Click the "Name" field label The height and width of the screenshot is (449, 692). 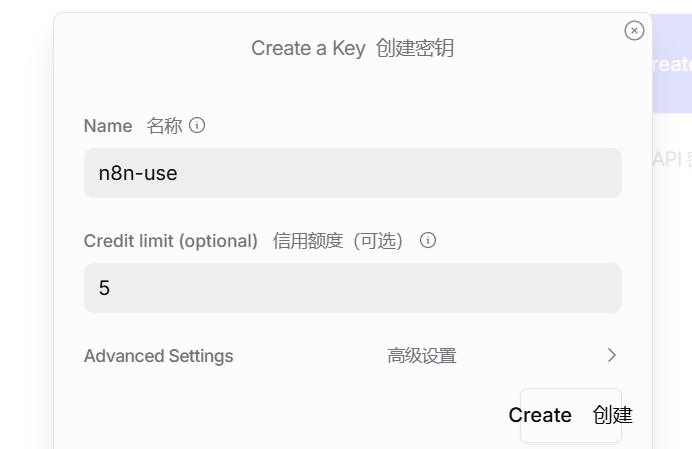pos(108,126)
